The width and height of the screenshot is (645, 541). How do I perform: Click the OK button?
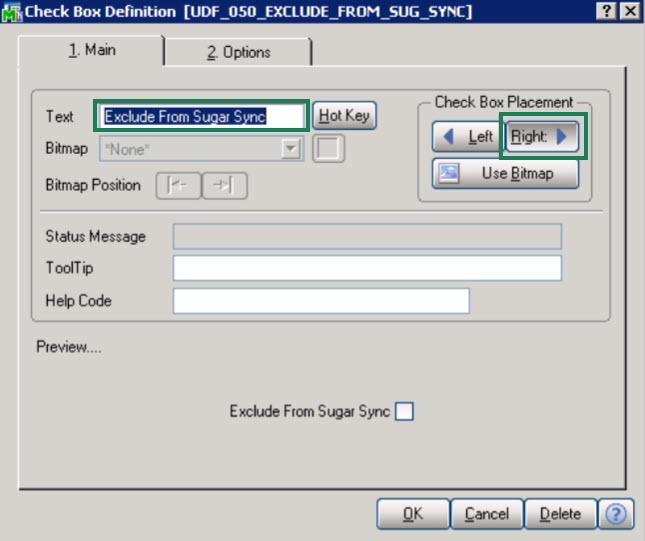point(412,514)
